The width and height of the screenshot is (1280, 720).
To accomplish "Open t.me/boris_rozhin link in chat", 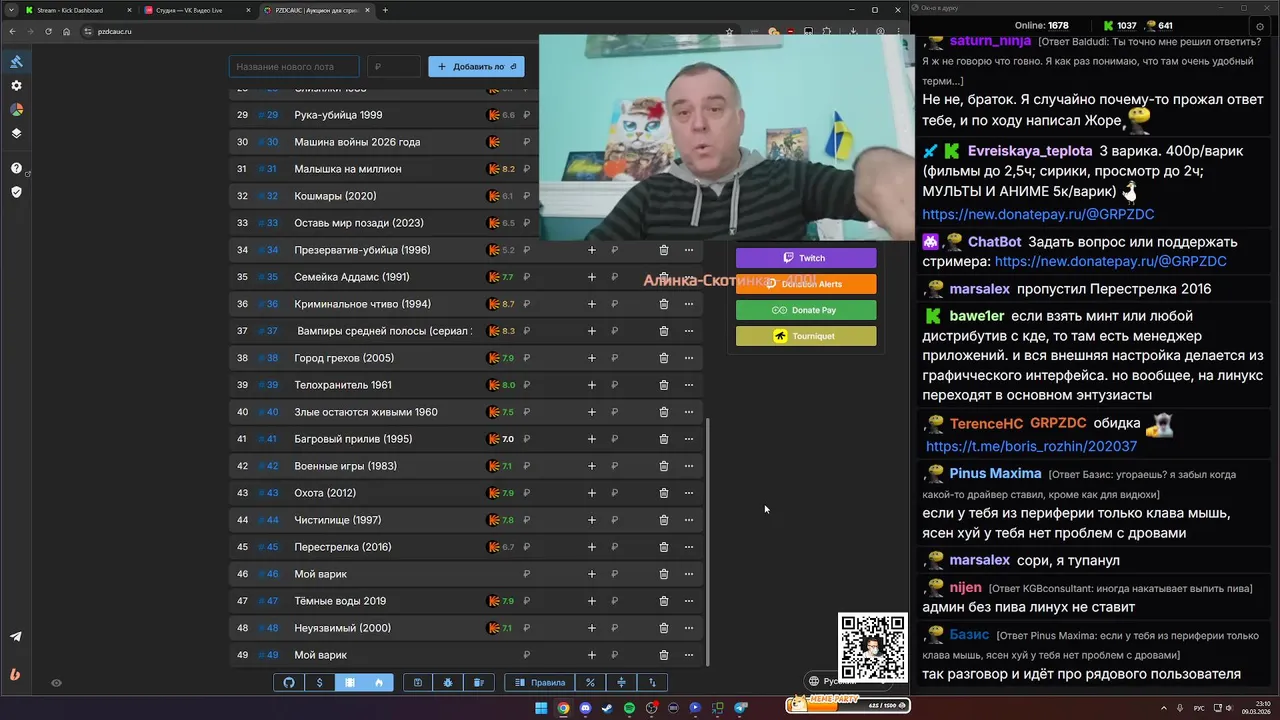I will (1031, 447).
